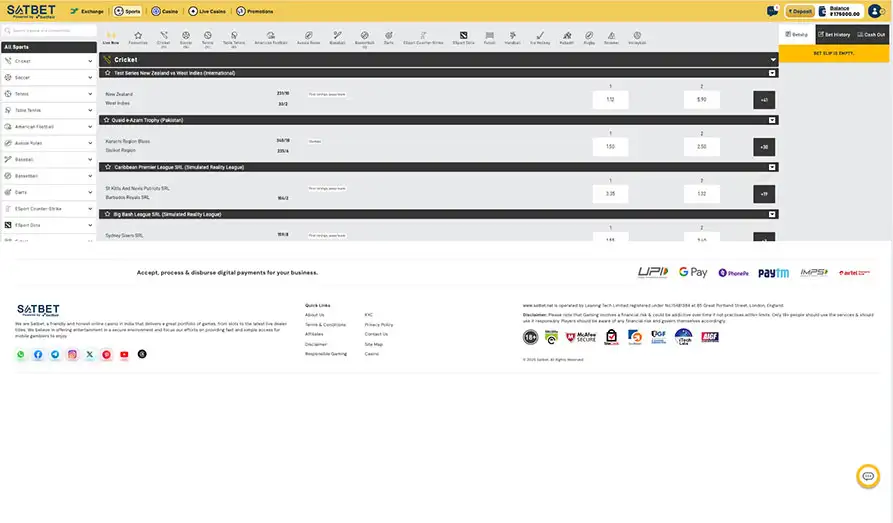This screenshot has height=523, width=893.
Task: Select Ice Hockey icon in sports bar
Action: pyautogui.click(x=540, y=38)
